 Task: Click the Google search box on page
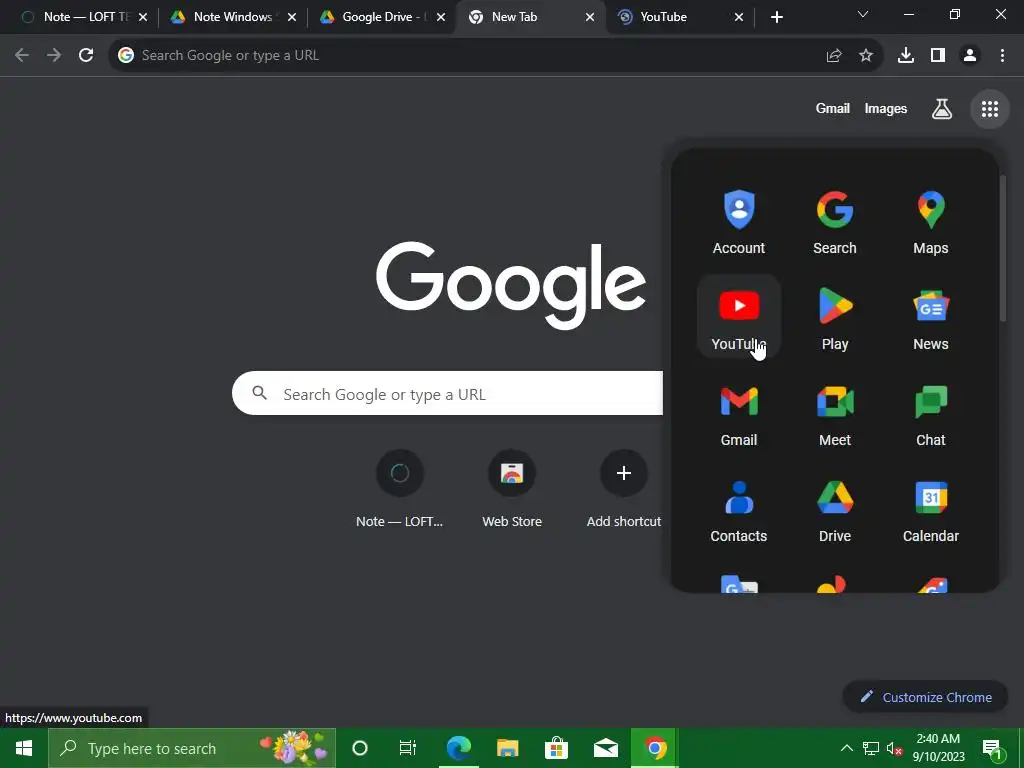pos(447,394)
